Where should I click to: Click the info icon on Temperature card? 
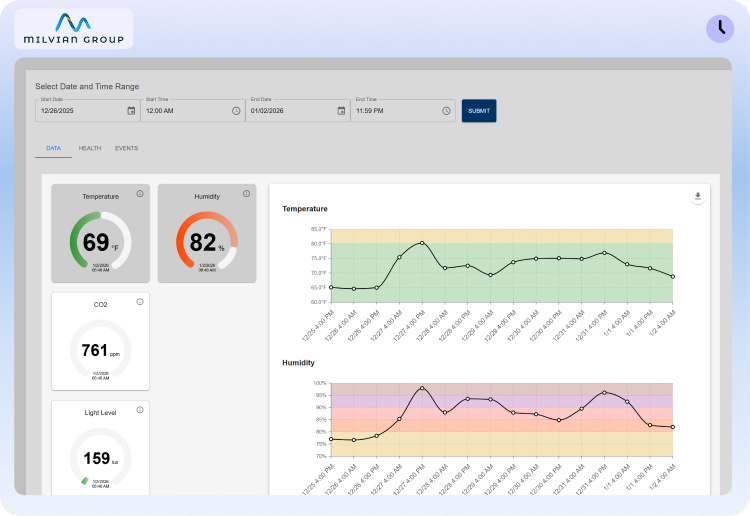point(140,194)
